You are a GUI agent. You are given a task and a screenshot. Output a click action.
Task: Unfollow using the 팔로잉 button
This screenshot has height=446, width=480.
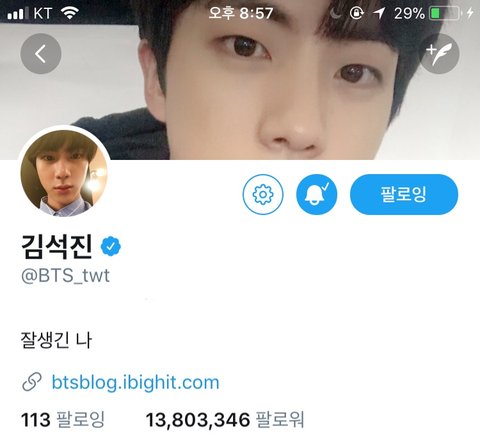click(404, 194)
